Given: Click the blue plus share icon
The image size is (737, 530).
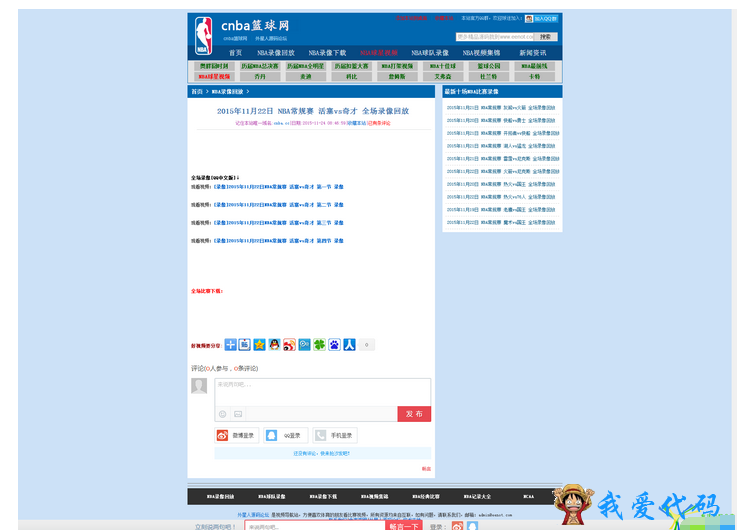Looking at the screenshot, I should point(230,344).
